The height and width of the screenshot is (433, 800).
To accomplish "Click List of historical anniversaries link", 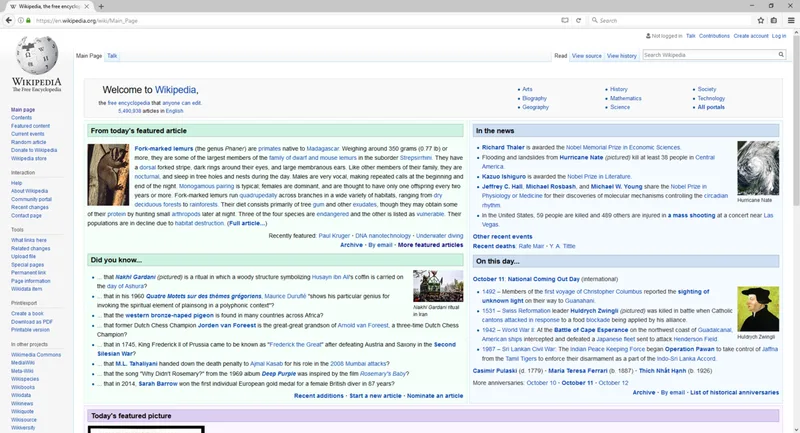I will pyautogui.click(x=734, y=393).
